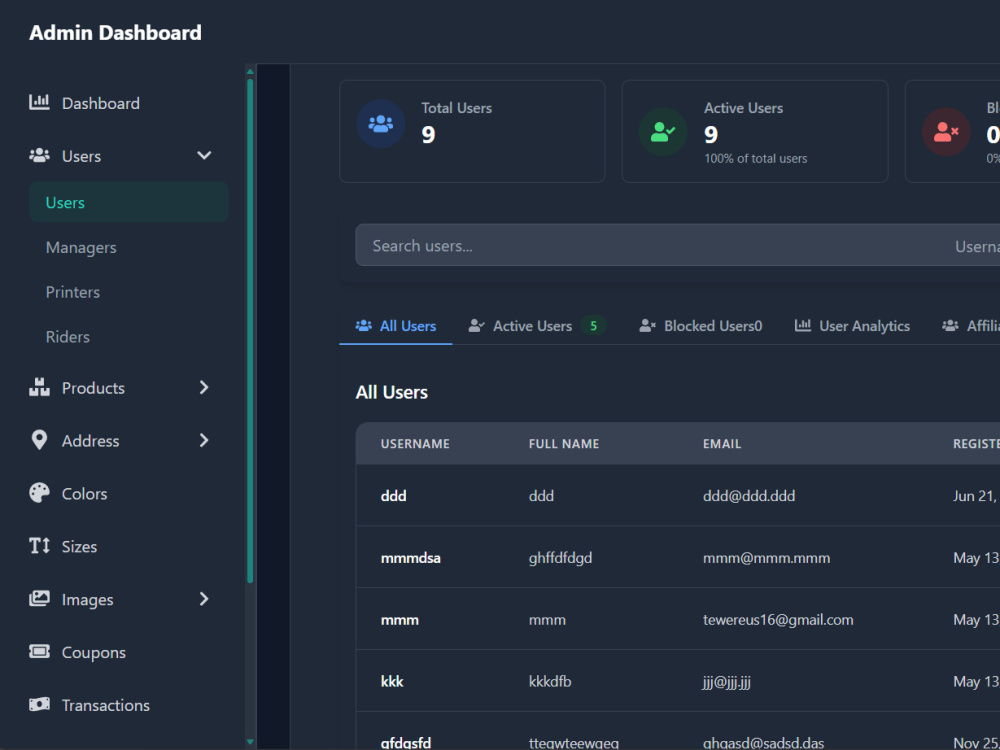
Task: Click the email tewereus16@gmail.com
Action: click(778, 619)
